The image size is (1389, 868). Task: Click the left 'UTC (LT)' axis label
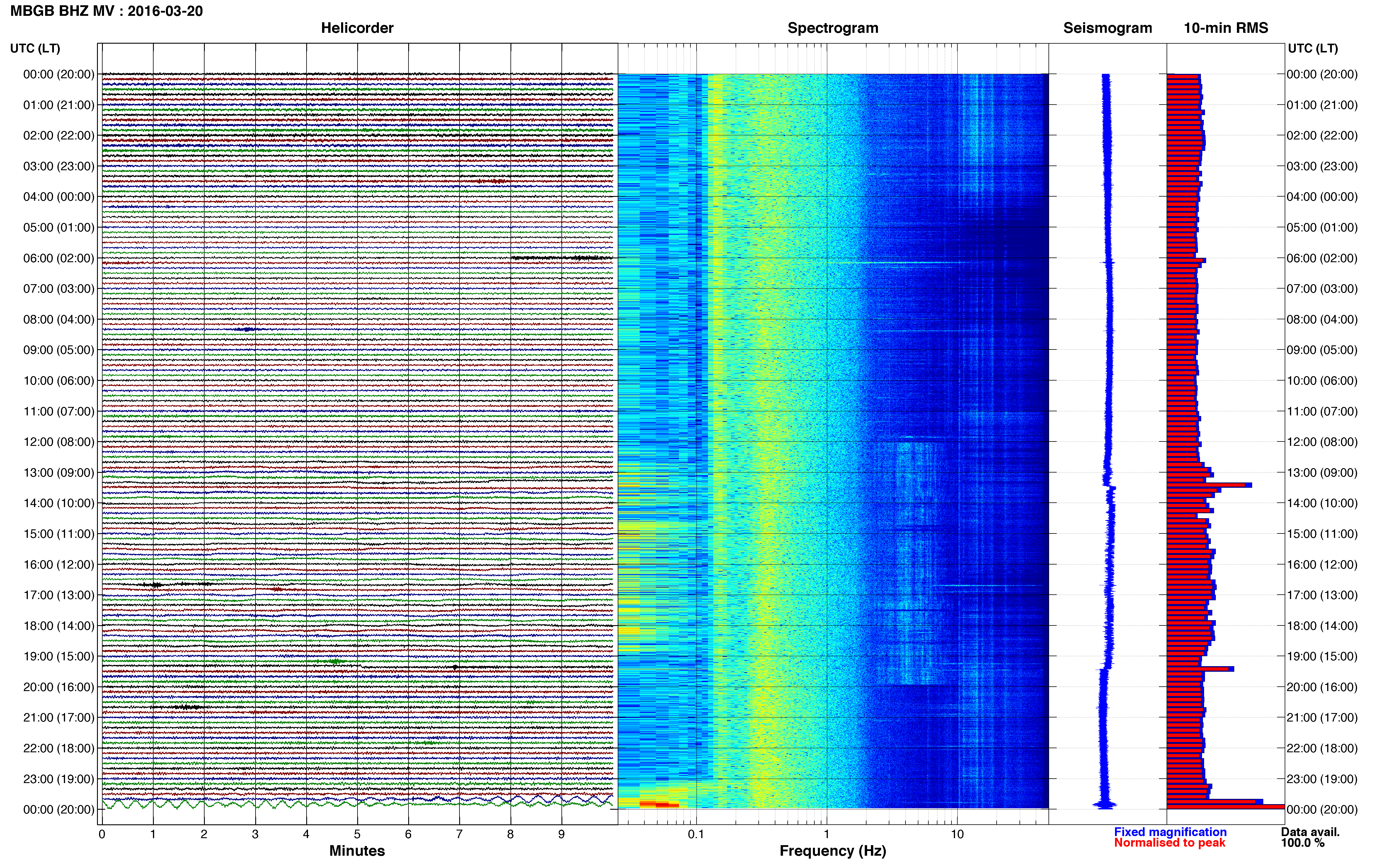coord(35,48)
